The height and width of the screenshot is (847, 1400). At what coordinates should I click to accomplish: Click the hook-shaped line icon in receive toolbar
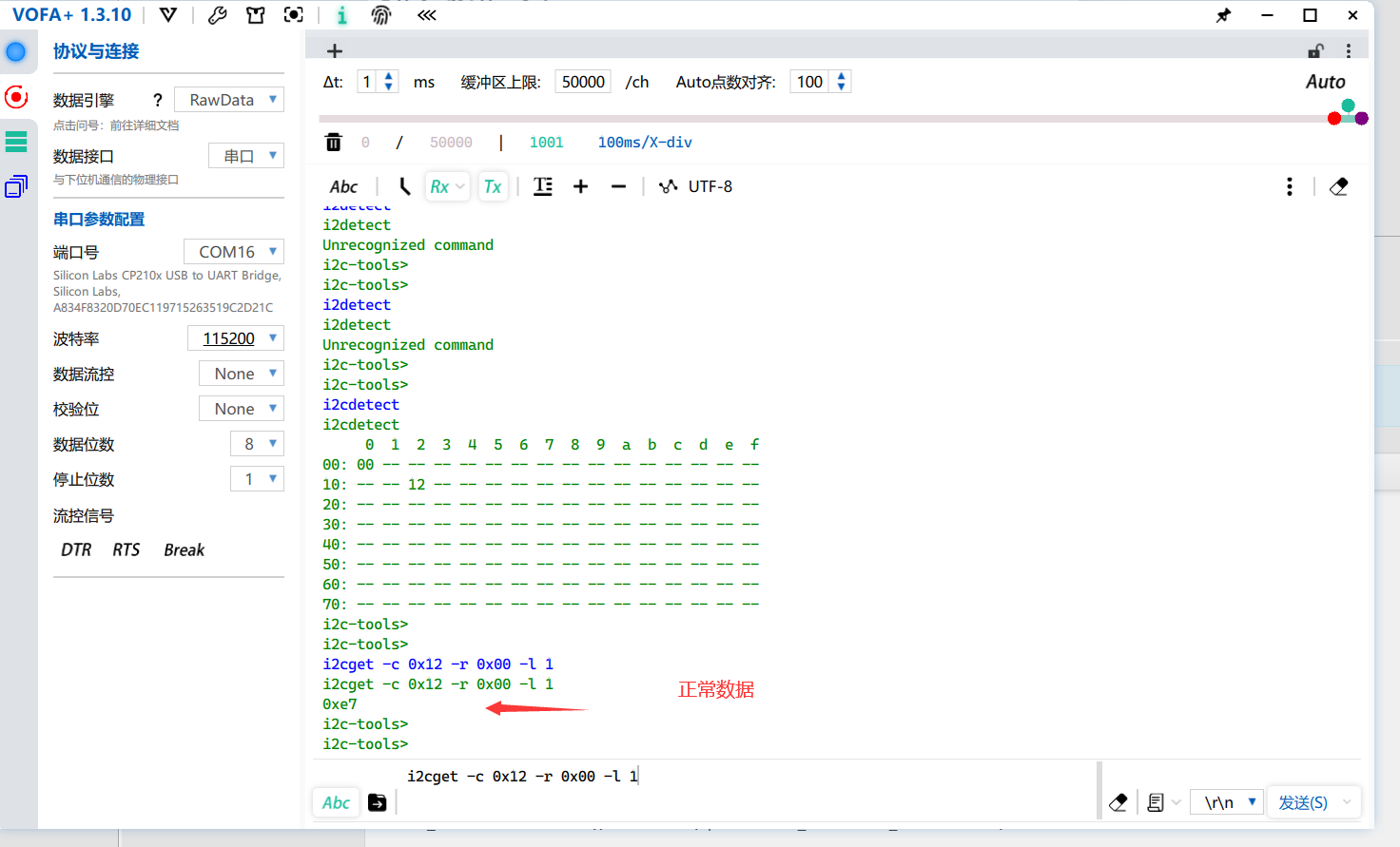[404, 186]
